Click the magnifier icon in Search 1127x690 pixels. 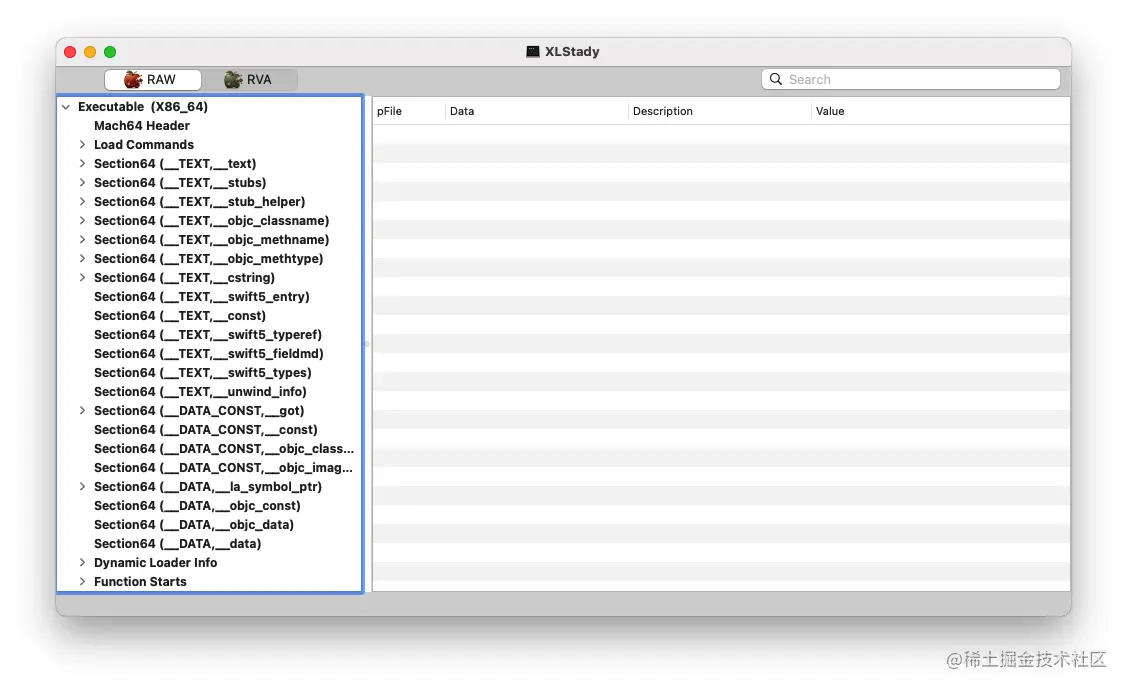(776, 79)
